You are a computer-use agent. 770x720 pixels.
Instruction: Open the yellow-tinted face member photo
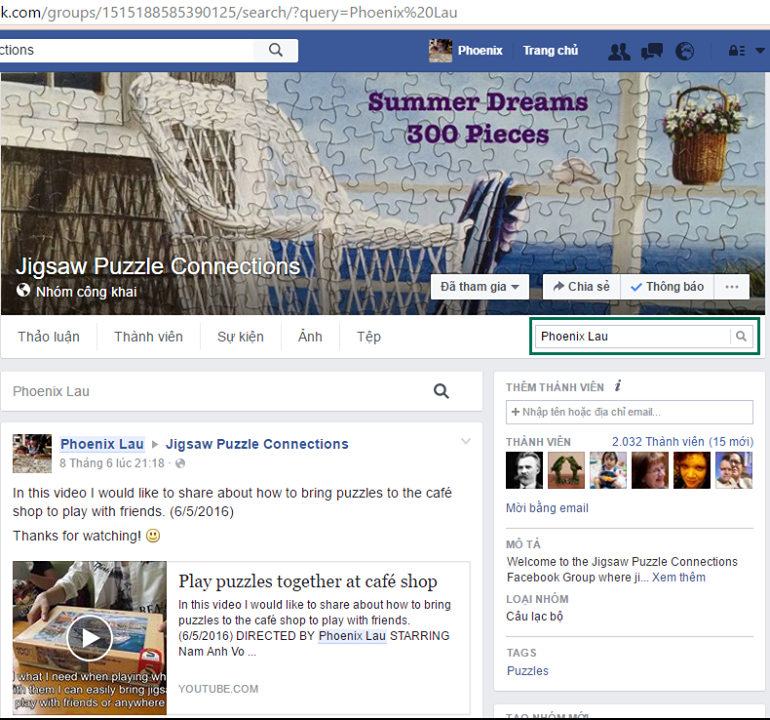coord(692,471)
